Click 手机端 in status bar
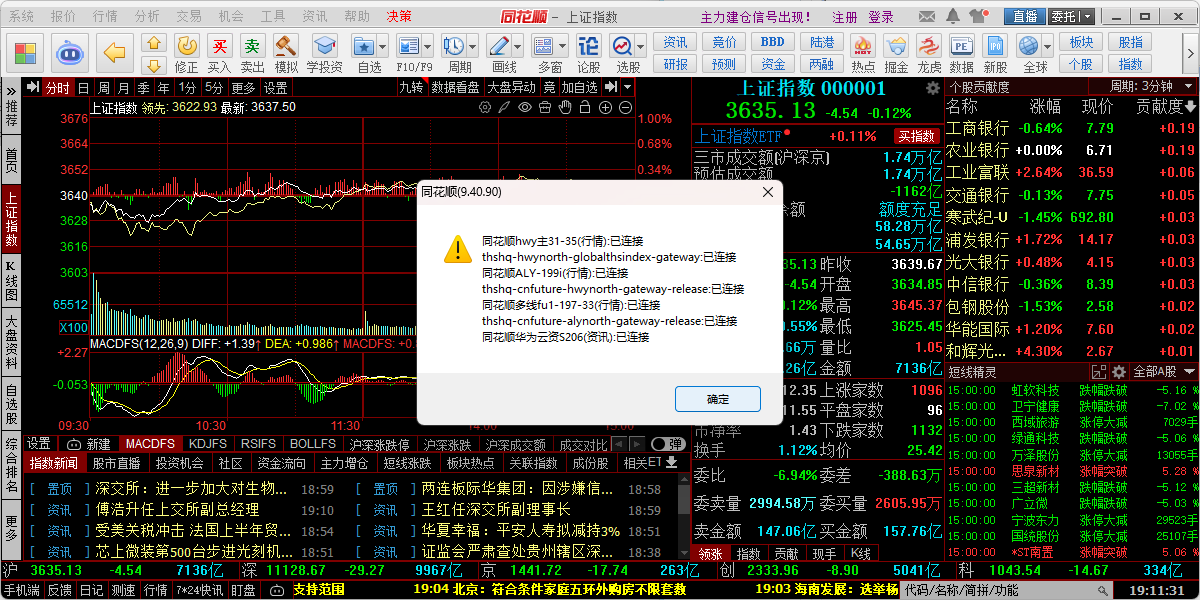1200x600 pixels. click(22, 590)
